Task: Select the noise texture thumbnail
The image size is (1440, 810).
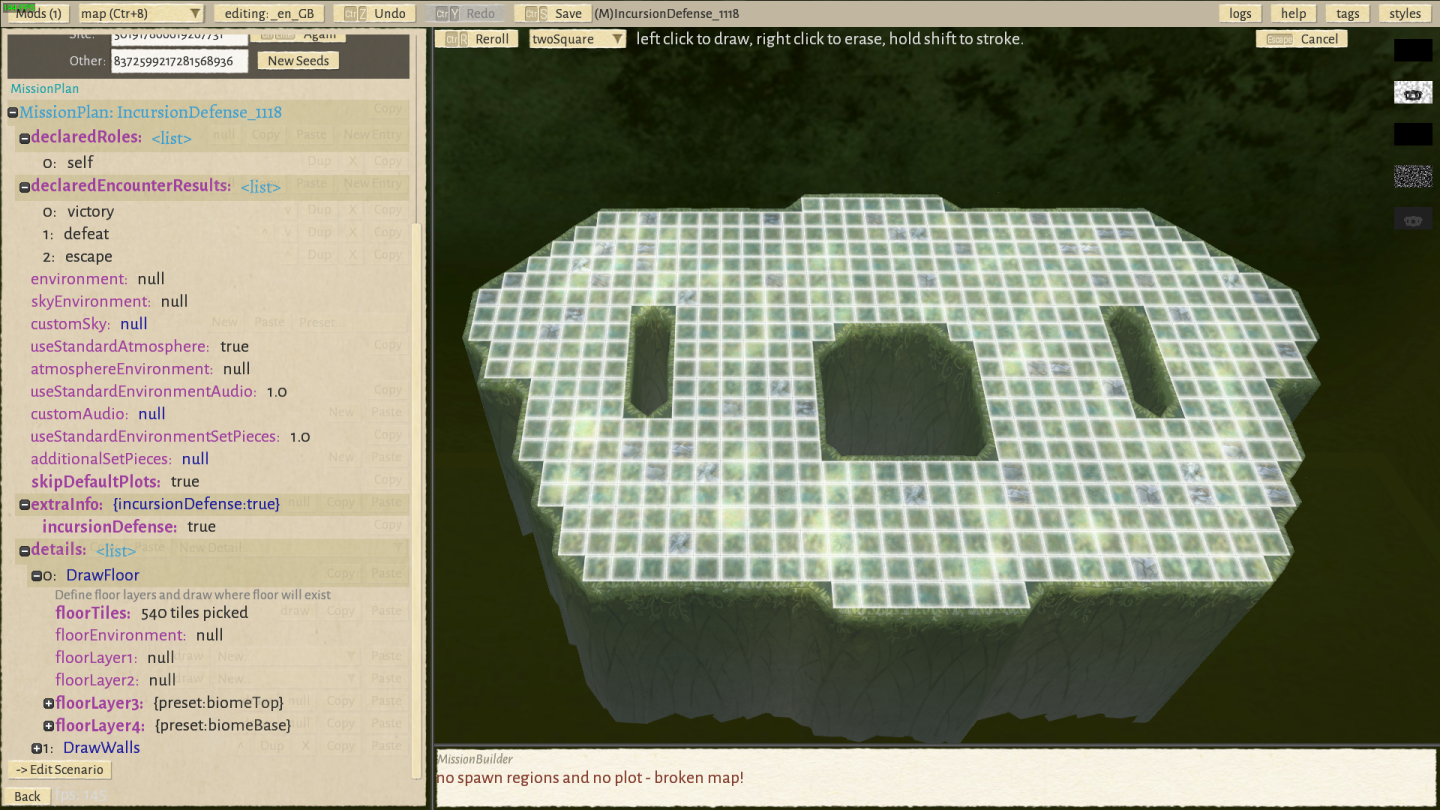Action: coord(1413,176)
